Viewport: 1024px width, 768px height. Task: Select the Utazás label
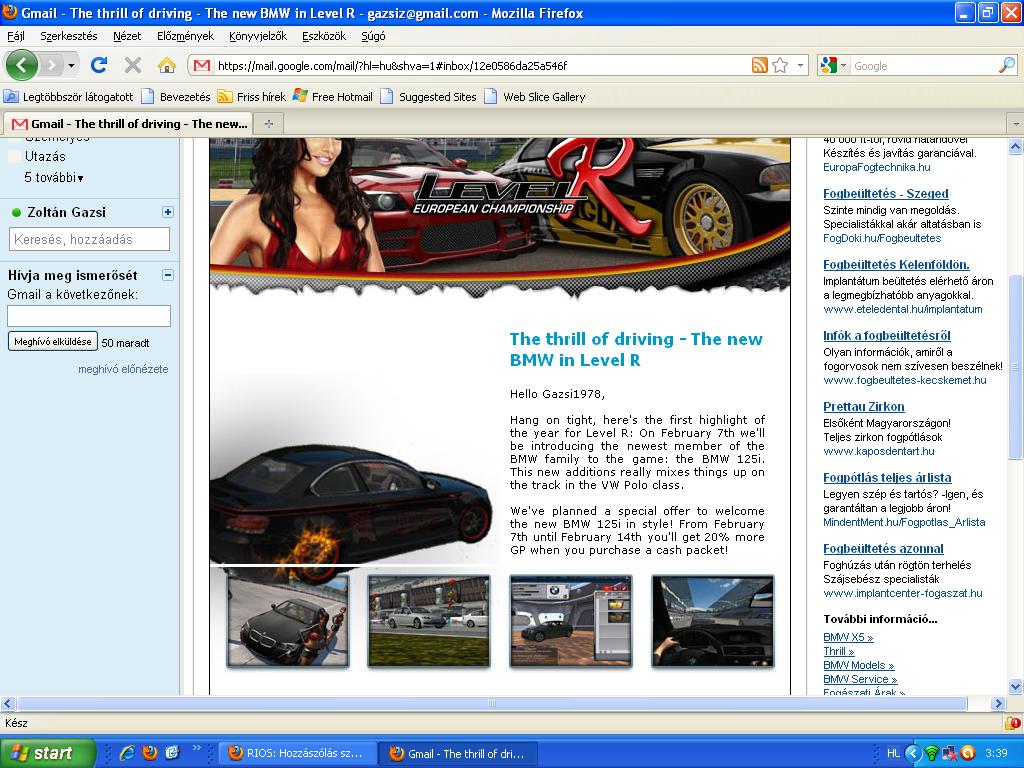click(x=45, y=156)
